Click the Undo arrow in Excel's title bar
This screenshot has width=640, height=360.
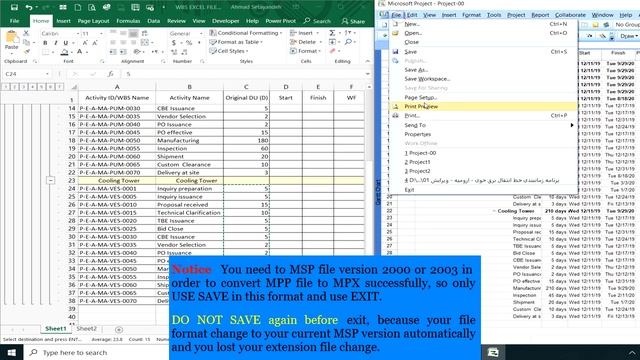pyautogui.click(x=28, y=7)
